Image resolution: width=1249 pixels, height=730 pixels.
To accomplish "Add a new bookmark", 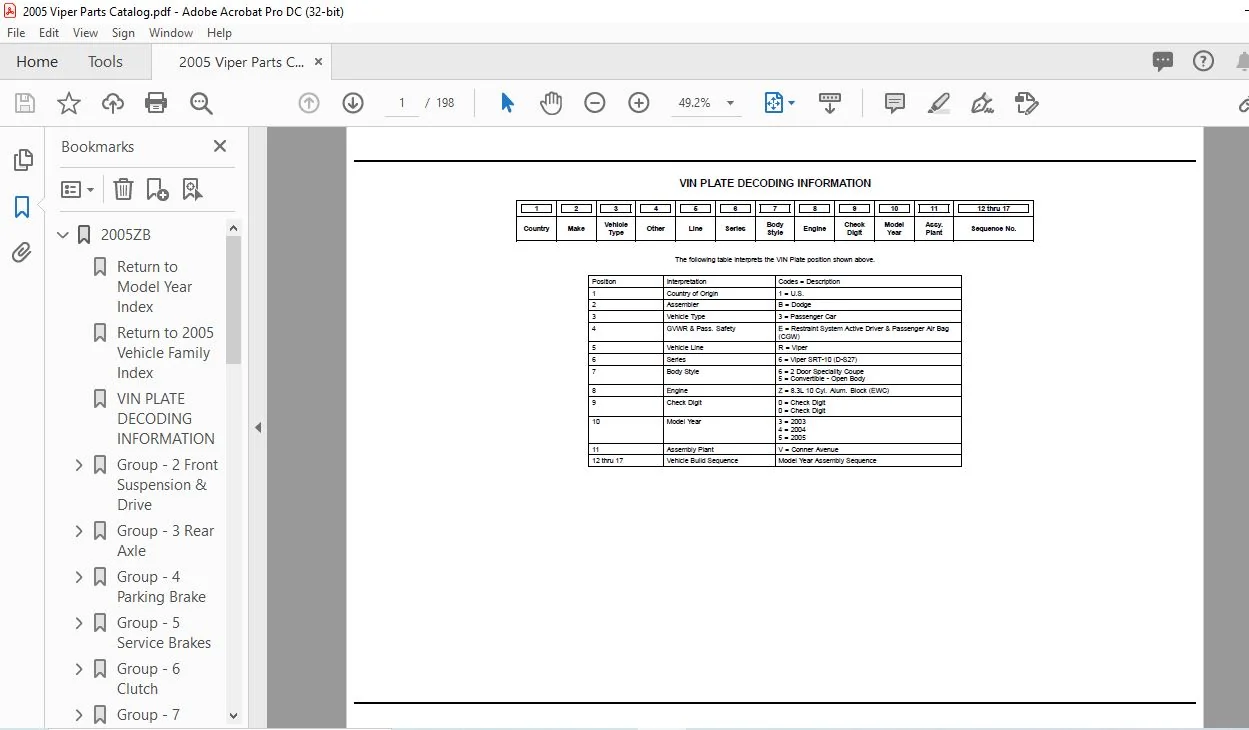I will (x=157, y=189).
